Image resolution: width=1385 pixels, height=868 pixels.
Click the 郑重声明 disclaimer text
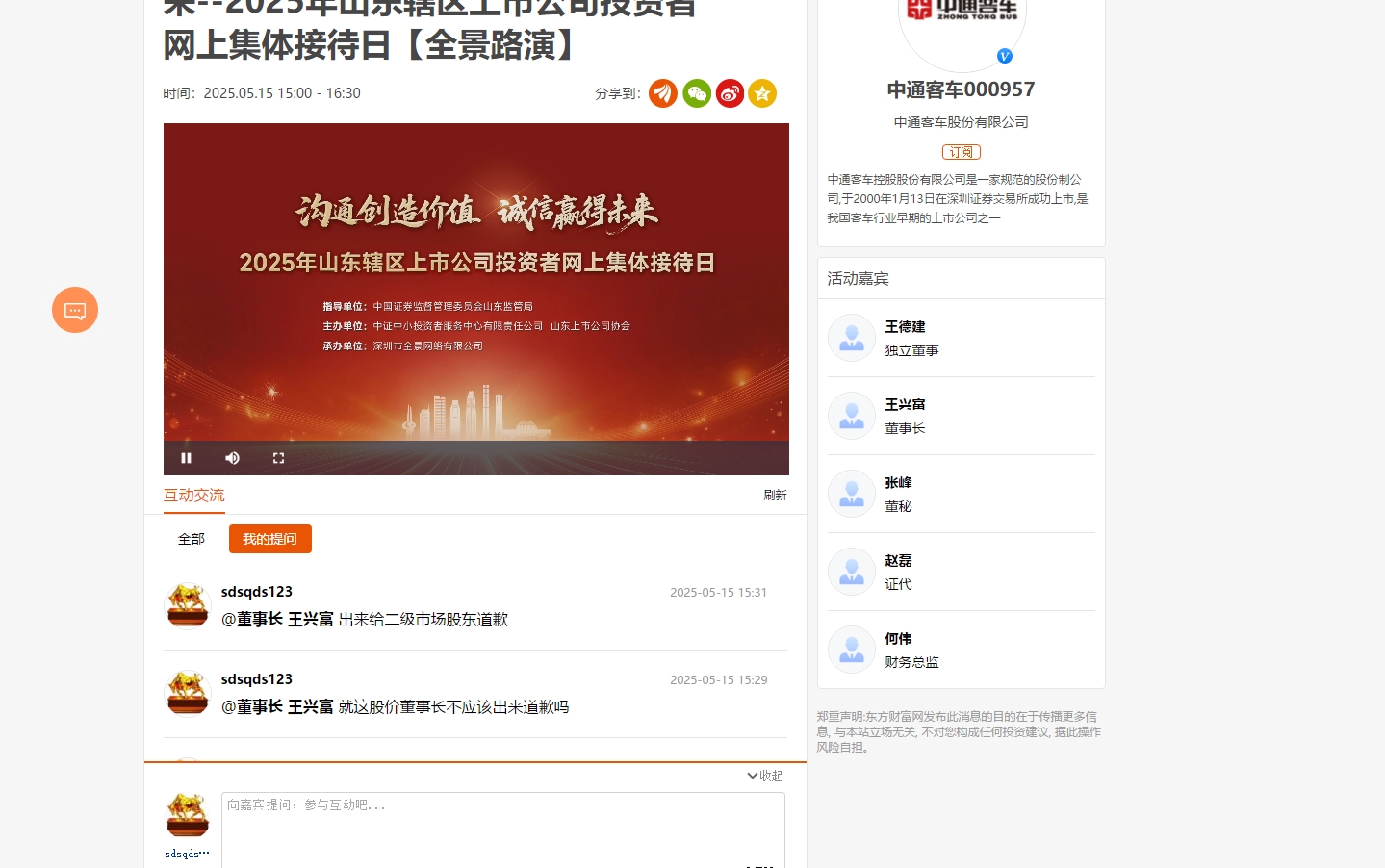(959, 732)
